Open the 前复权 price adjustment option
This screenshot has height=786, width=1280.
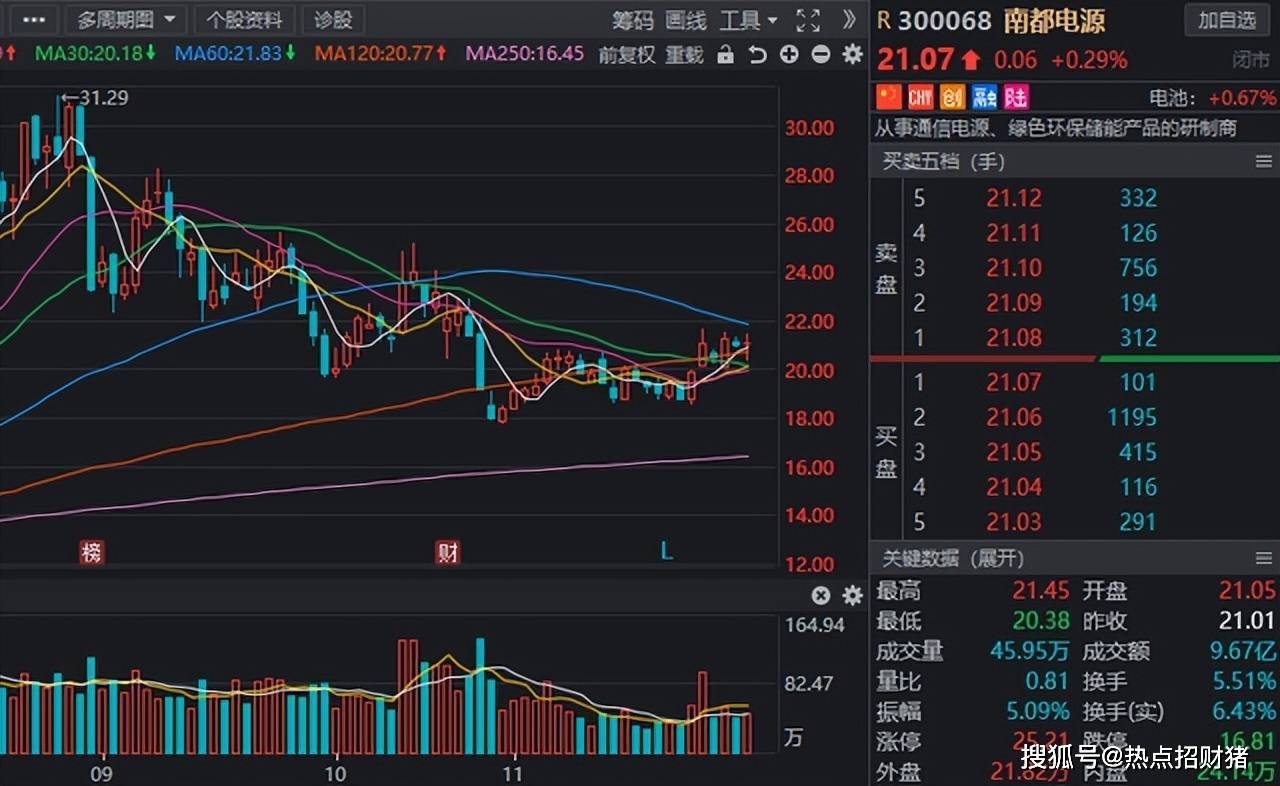(627, 54)
